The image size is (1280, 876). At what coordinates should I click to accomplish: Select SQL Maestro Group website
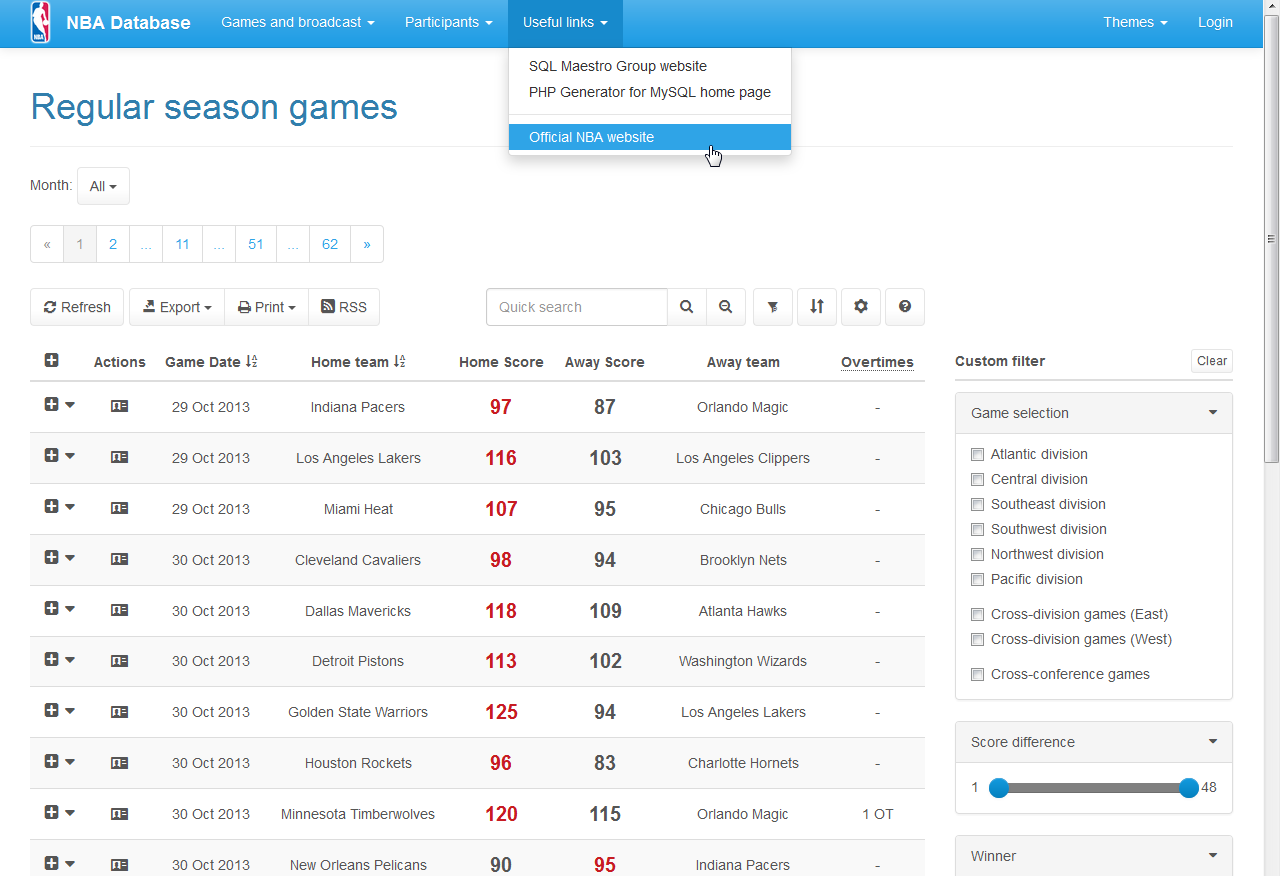pyautogui.click(x=650, y=66)
